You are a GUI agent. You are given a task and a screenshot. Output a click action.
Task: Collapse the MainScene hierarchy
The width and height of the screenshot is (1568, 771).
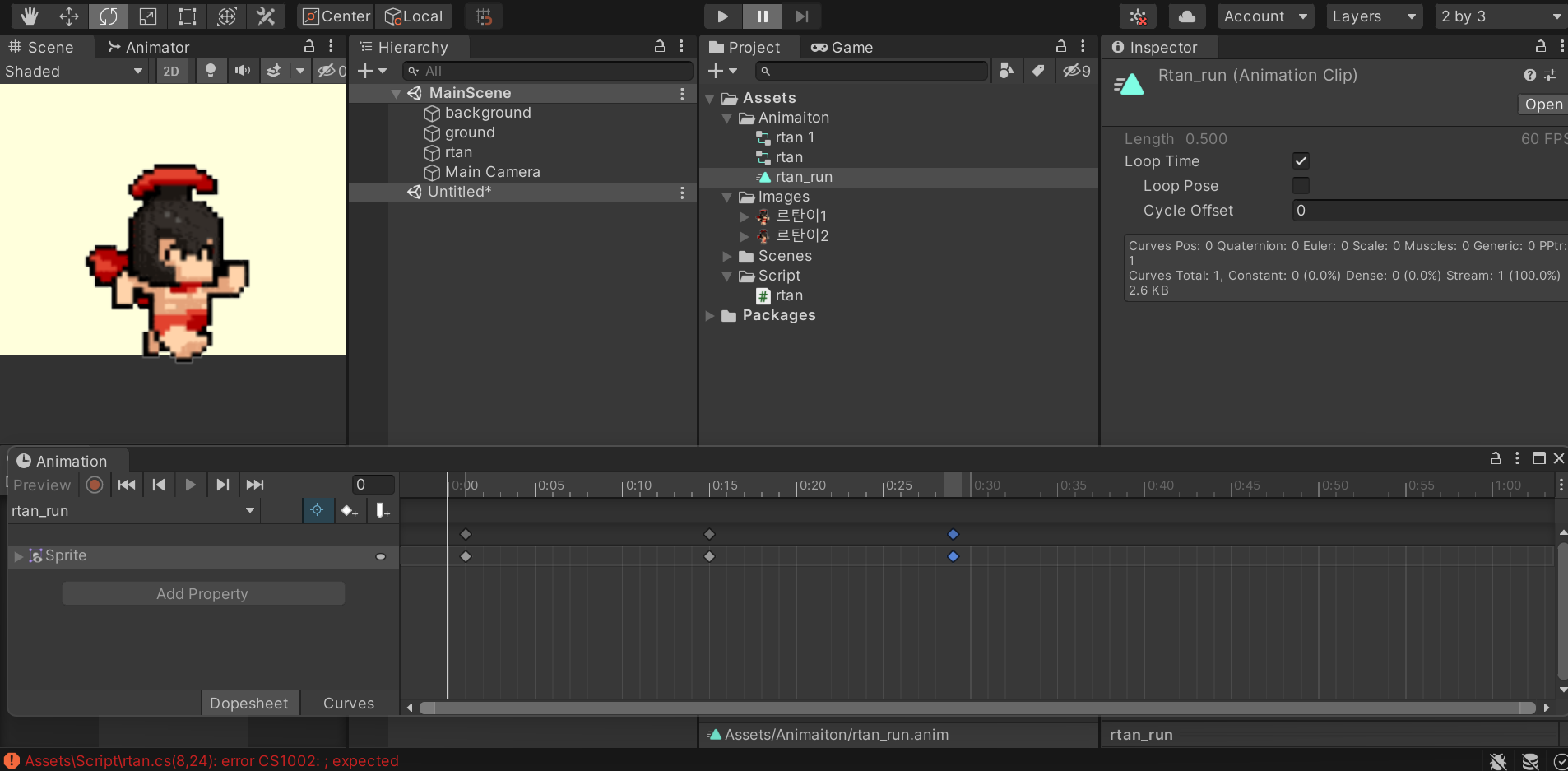[396, 94]
